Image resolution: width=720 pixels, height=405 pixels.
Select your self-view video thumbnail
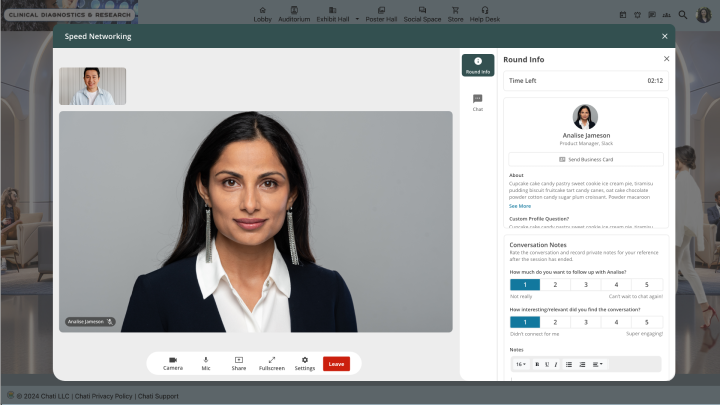92,86
